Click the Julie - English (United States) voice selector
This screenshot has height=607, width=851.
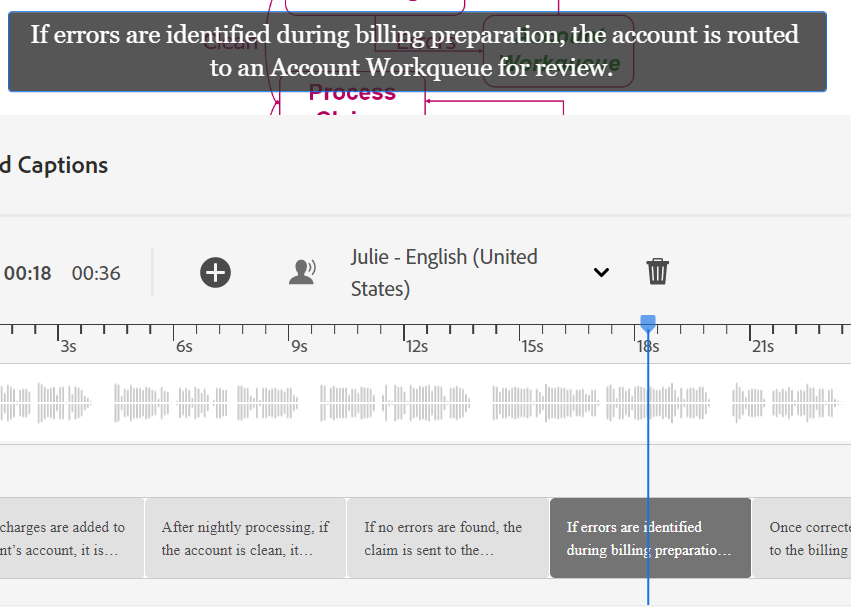(x=445, y=271)
